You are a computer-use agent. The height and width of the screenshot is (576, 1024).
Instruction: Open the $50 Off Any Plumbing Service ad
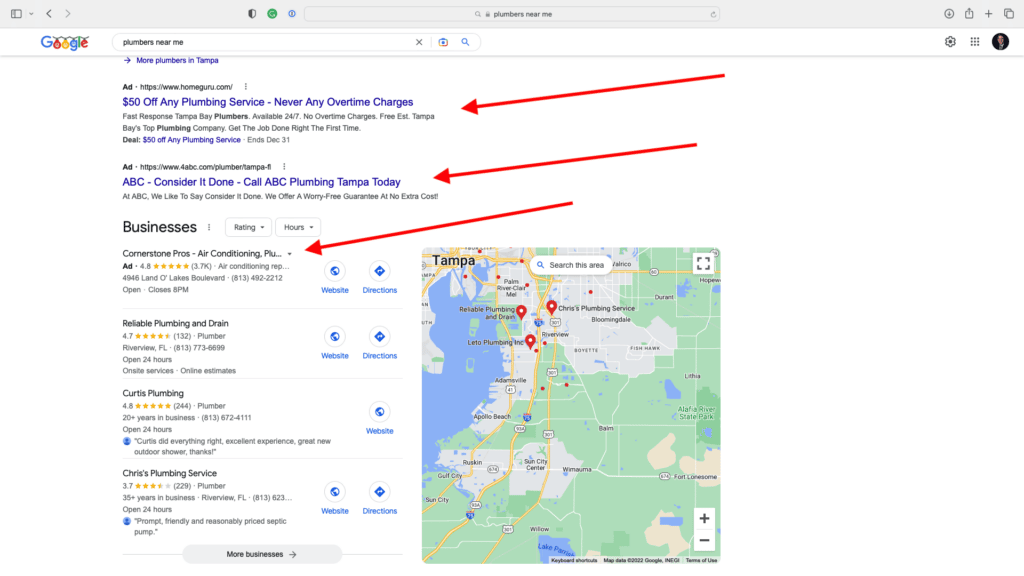[268, 102]
